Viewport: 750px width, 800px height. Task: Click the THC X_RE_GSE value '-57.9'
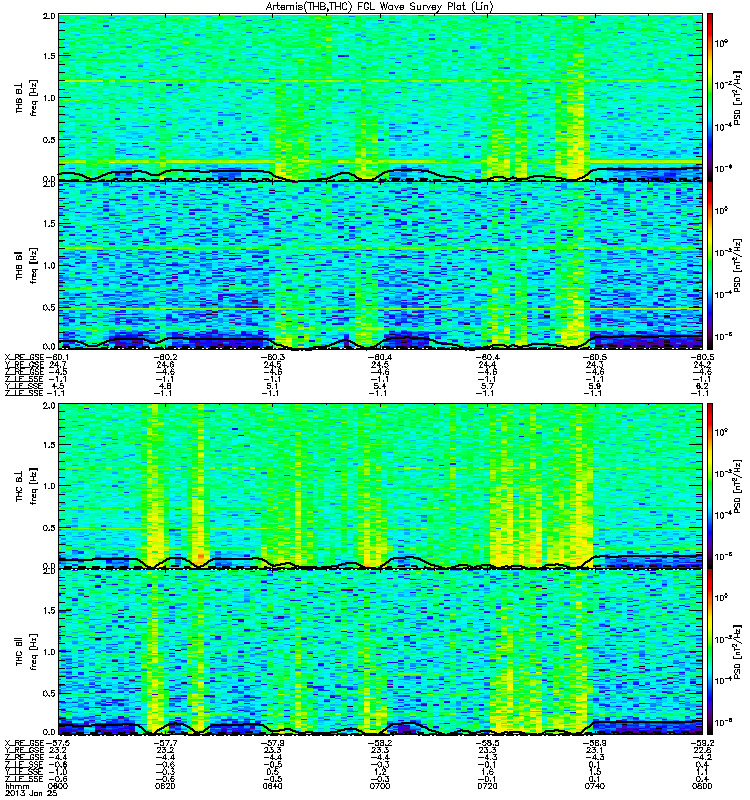(x=273, y=743)
